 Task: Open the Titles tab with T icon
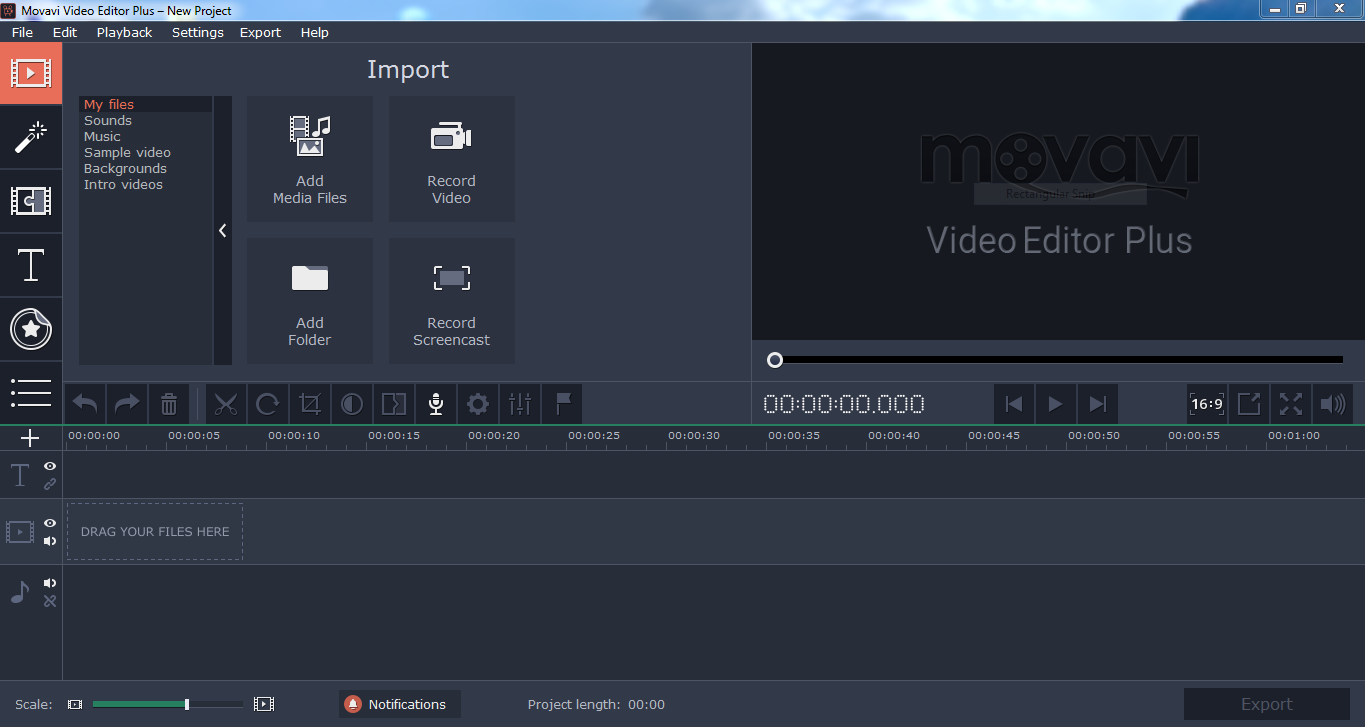pyautogui.click(x=31, y=265)
